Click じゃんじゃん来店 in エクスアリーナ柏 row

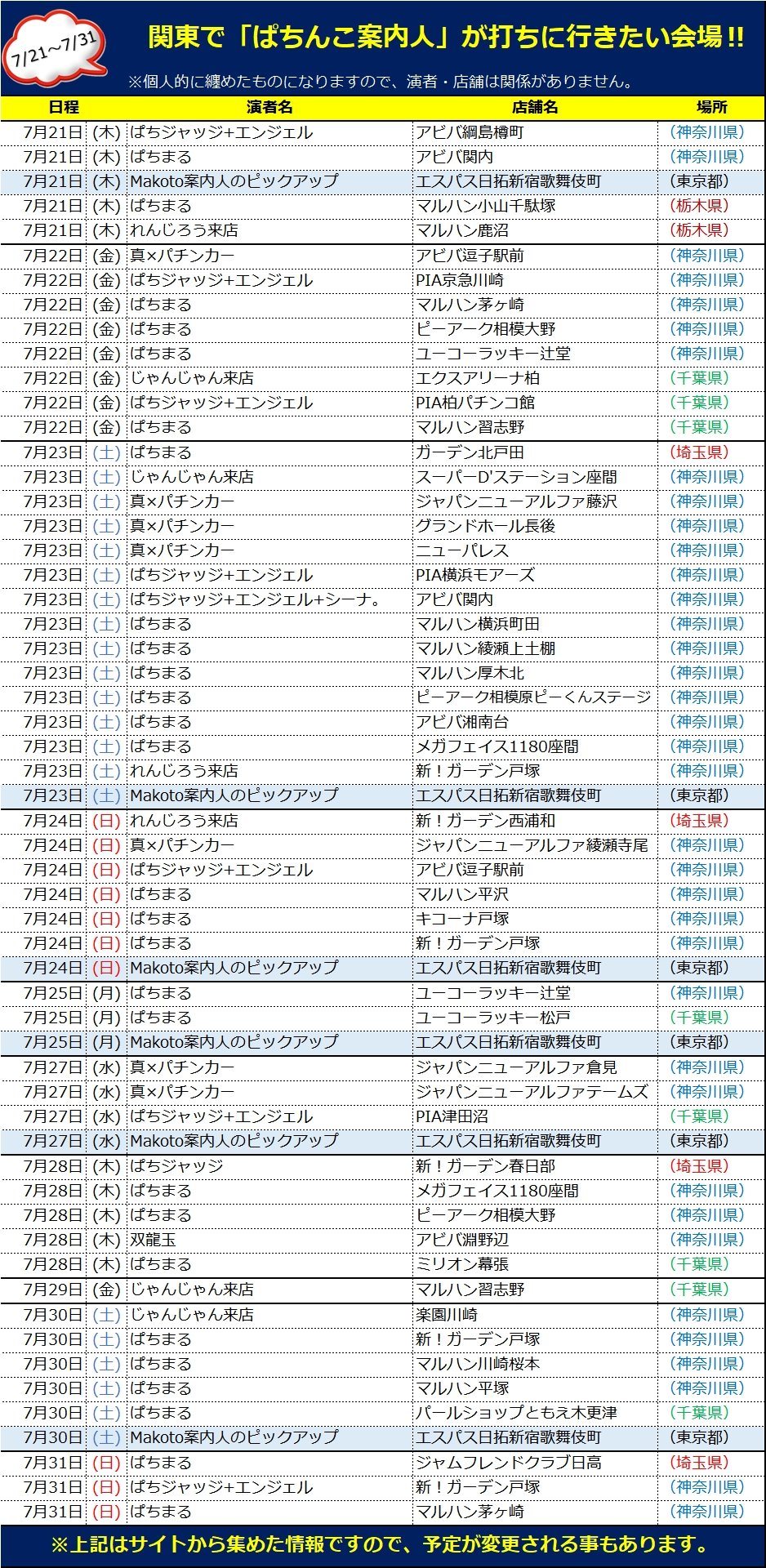pyautogui.click(x=192, y=378)
